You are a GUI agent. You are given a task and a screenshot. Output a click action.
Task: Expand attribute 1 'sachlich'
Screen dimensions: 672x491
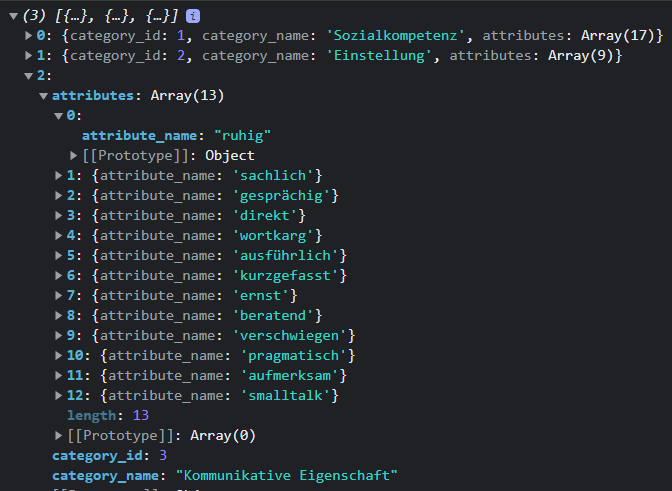tap(59, 176)
